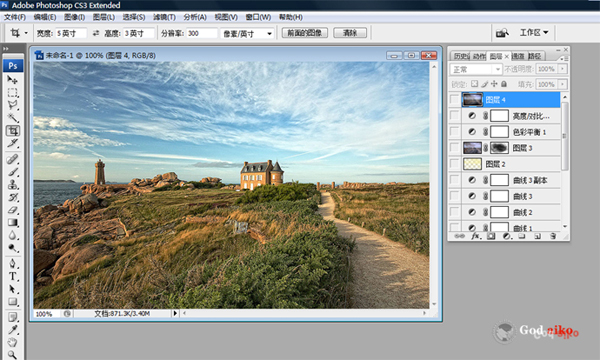This screenshot has height=360, width=600.
Task: Delete layer with trash icon
Action: (x=553, y=236)
